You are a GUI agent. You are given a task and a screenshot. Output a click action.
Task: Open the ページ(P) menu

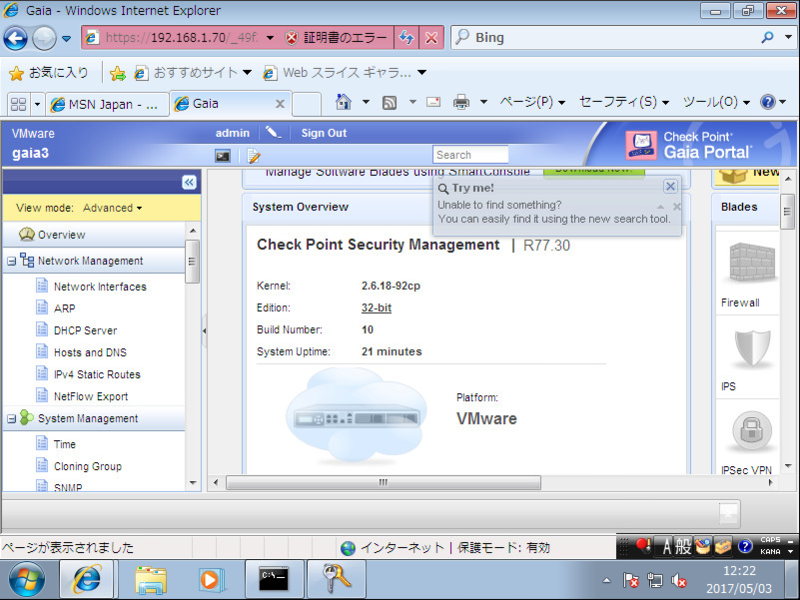click(532, 102)
